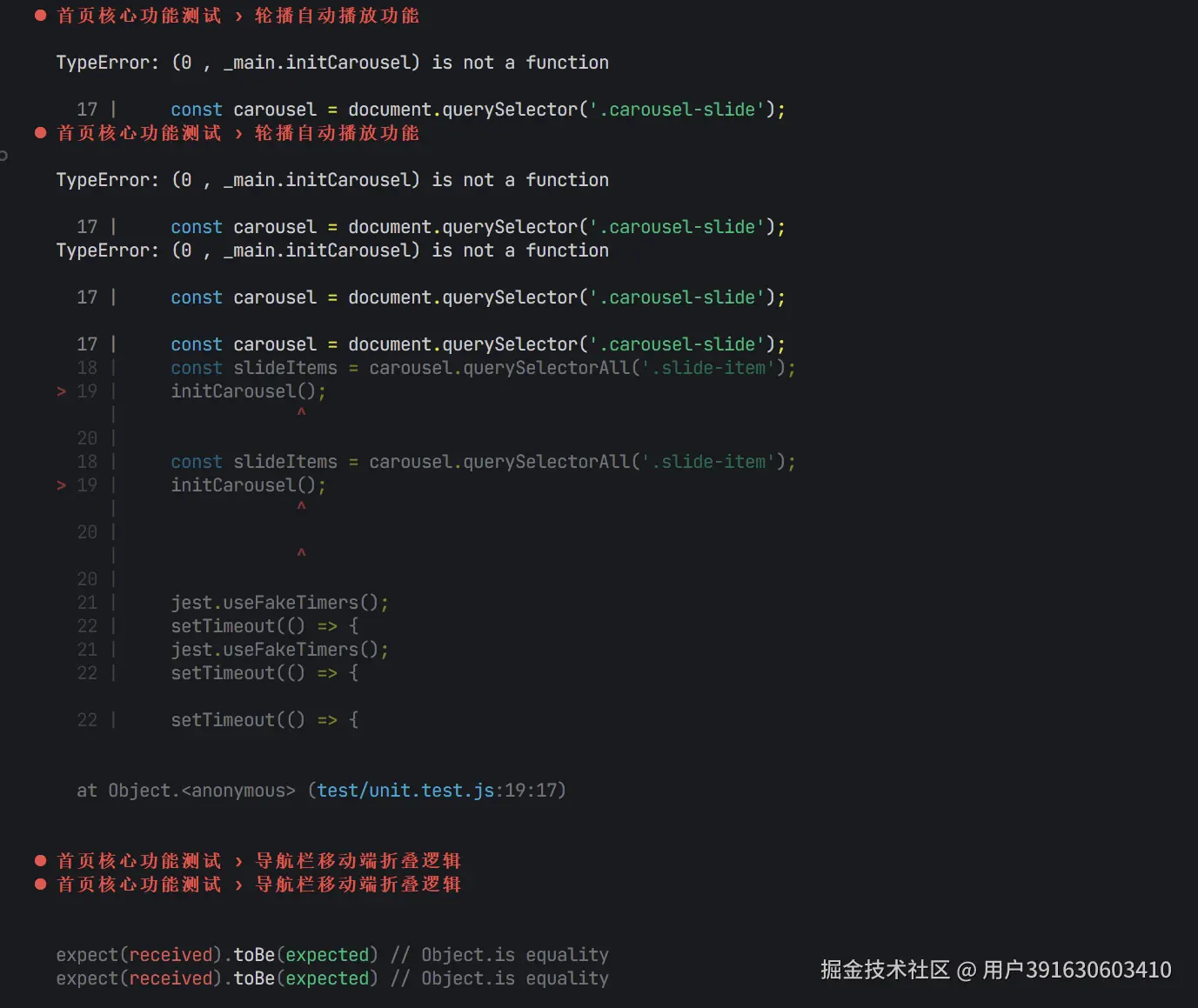This screenshot has height=1008, width=1198.
Task: Click the red dot next to the last failing test entry
Action: [x=40, y=884]
